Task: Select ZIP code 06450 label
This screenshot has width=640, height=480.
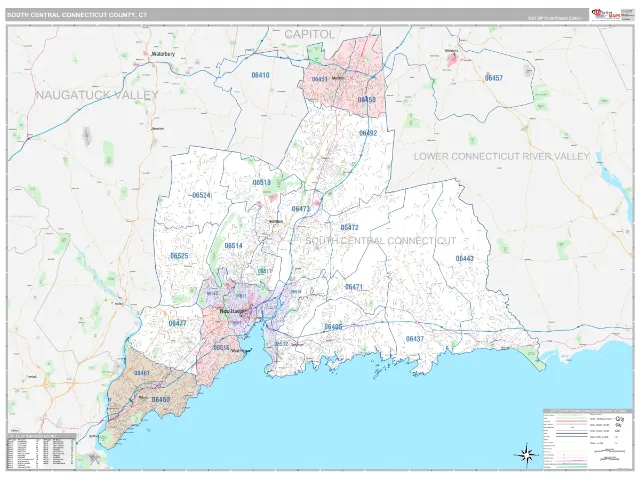Action: (x=367, y=100)
